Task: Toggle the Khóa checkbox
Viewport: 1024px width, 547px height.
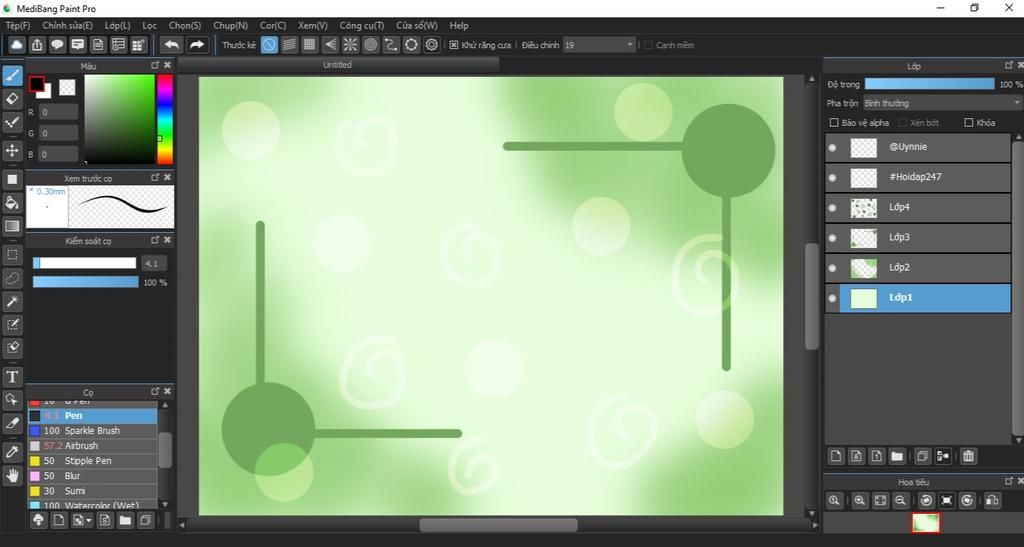Action: click(969, 123)
